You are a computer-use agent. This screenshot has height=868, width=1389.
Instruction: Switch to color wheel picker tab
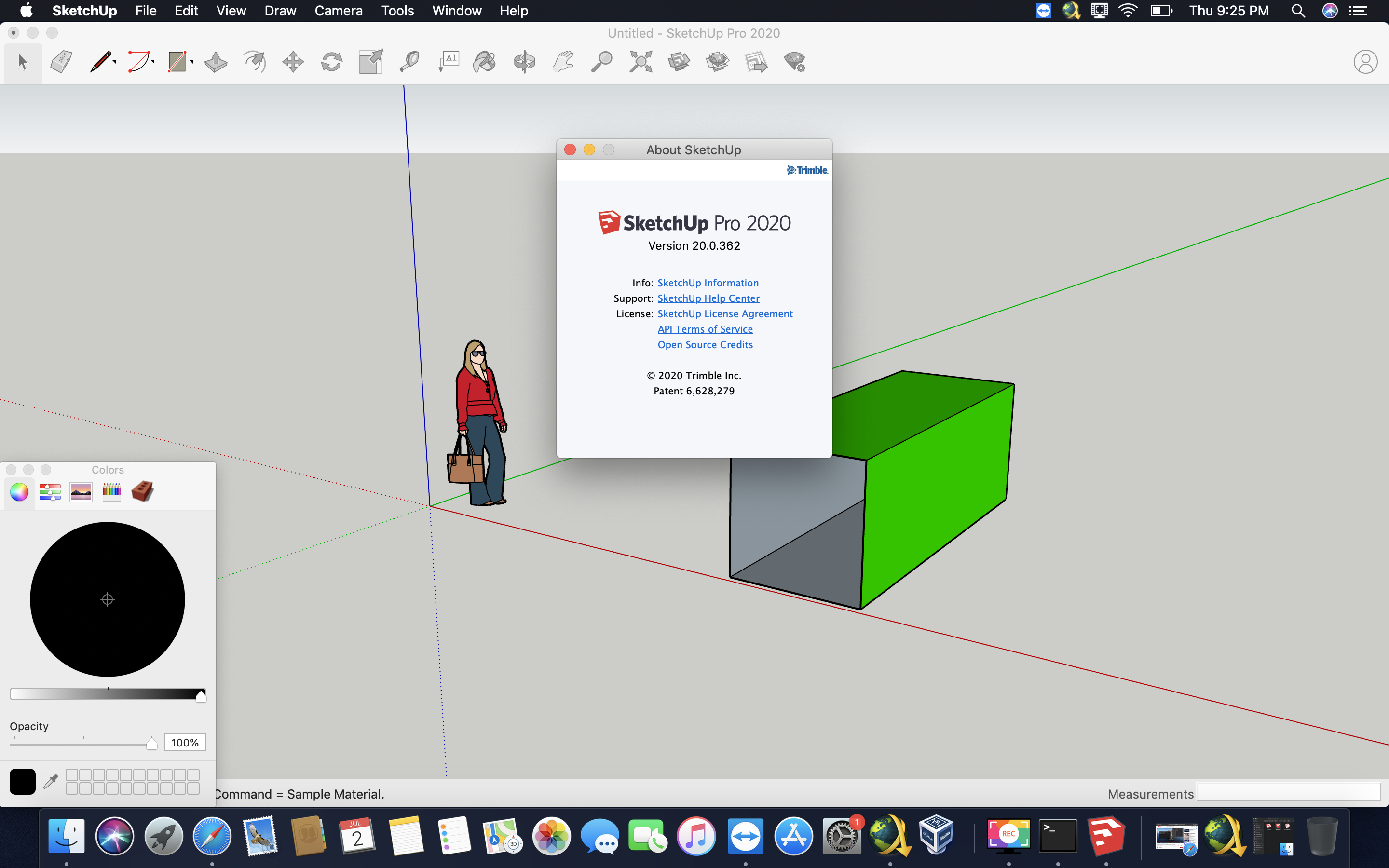(19, 492)
